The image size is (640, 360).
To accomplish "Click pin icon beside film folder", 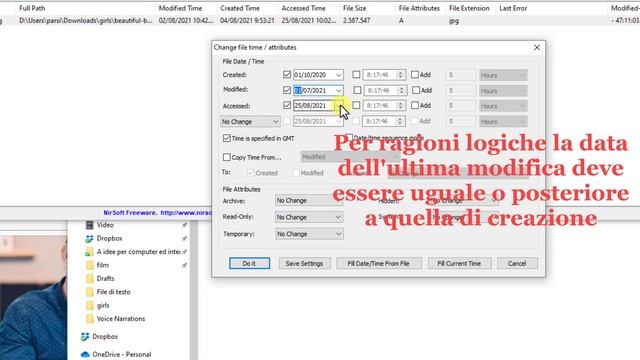I will [184, 265].
